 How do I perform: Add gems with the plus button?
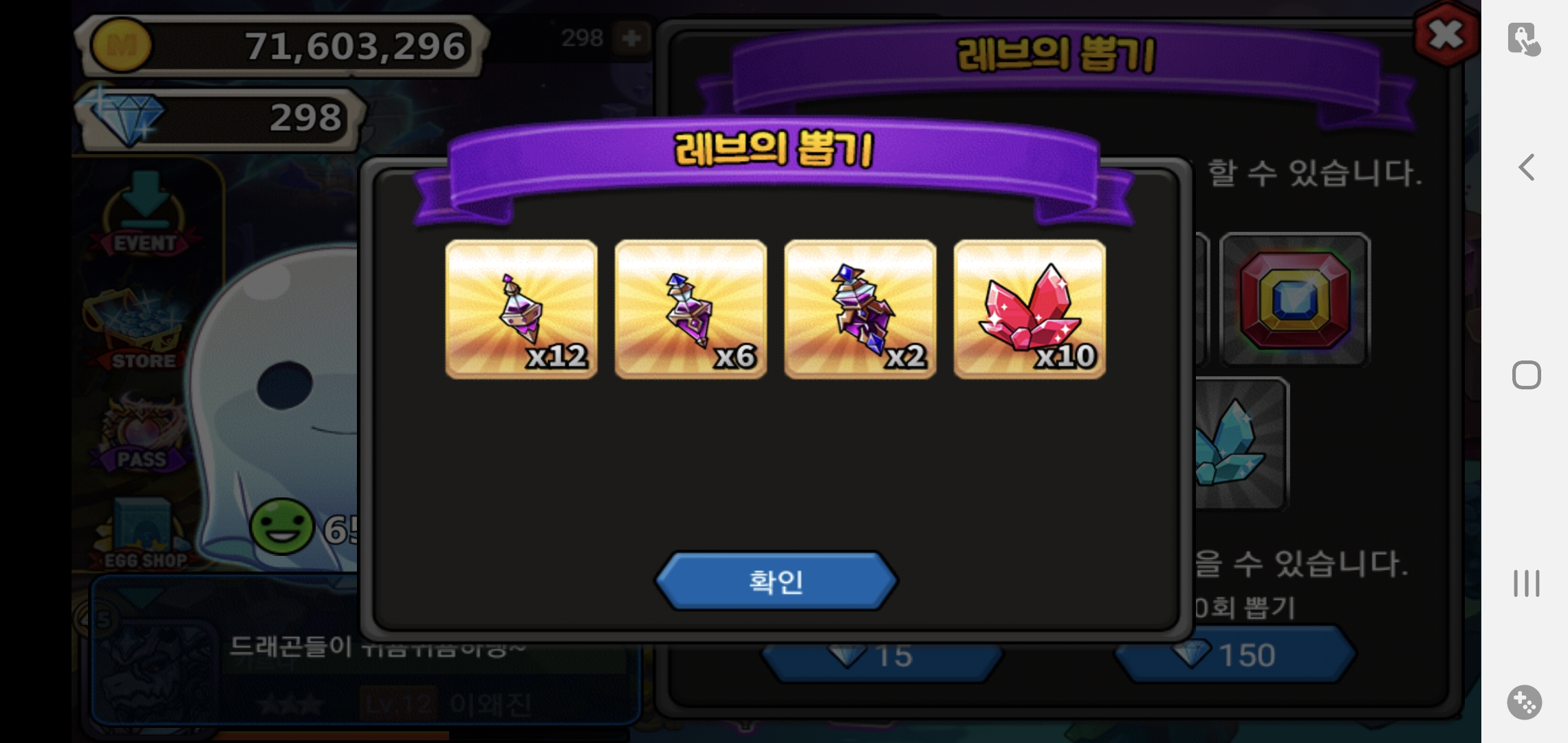coord(631,38)
